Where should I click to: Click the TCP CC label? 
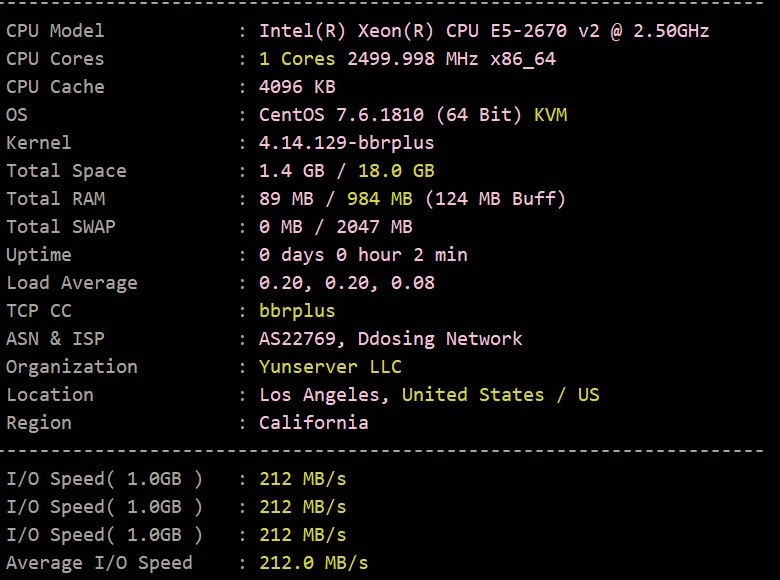(x=39, y=311)
